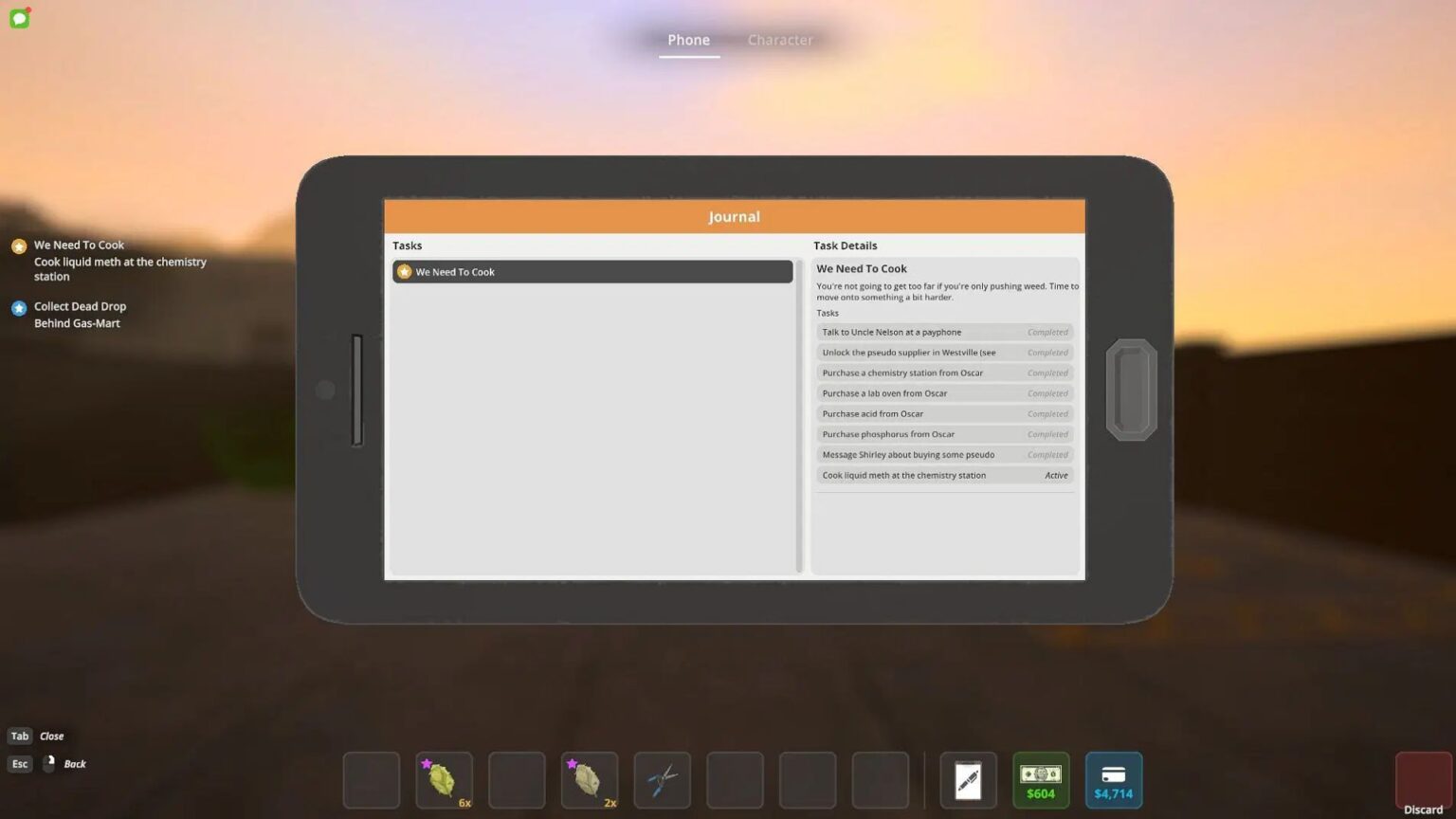Click the Message Shirley about buying pseudo entry
1456x819 pixels.
(944, 454)
